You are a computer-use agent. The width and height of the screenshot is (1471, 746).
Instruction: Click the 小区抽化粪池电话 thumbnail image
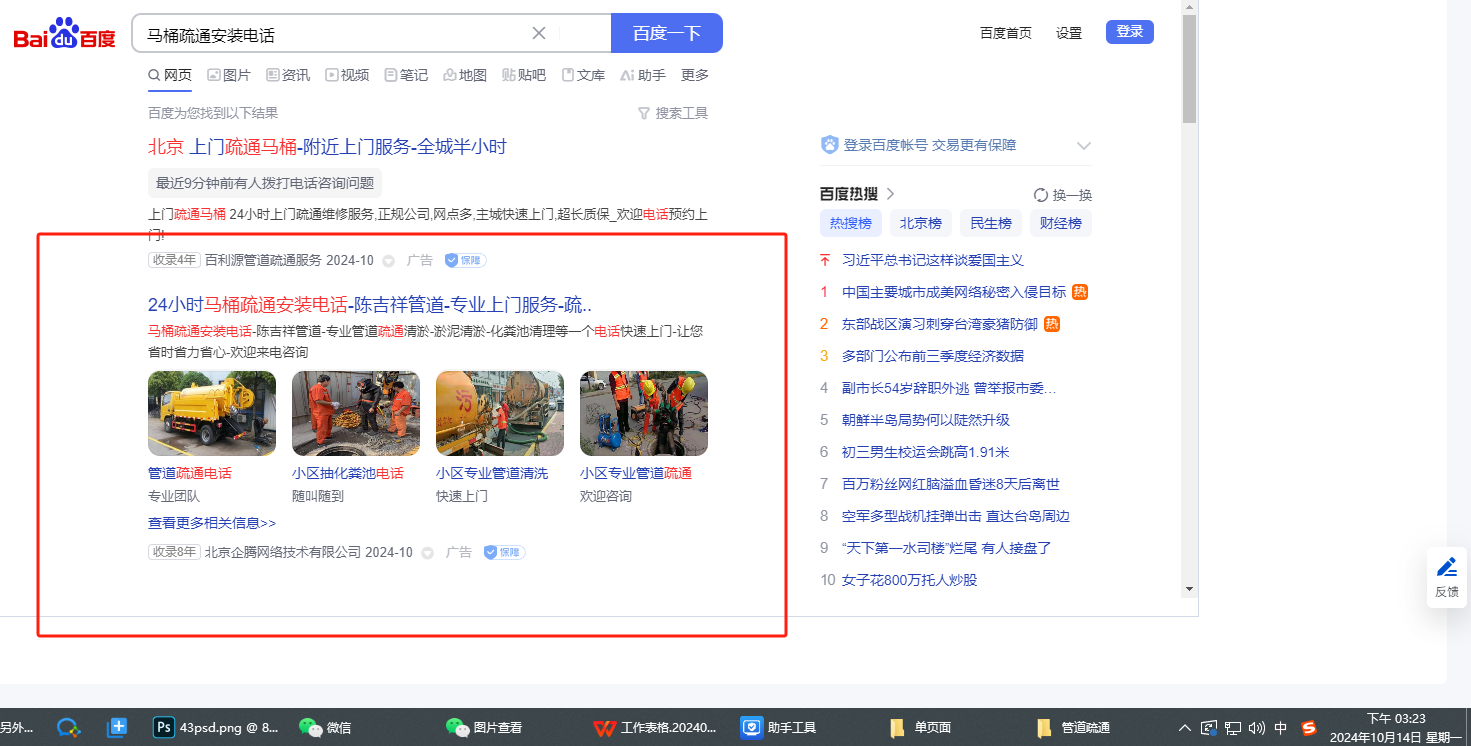tap(356, 414)
